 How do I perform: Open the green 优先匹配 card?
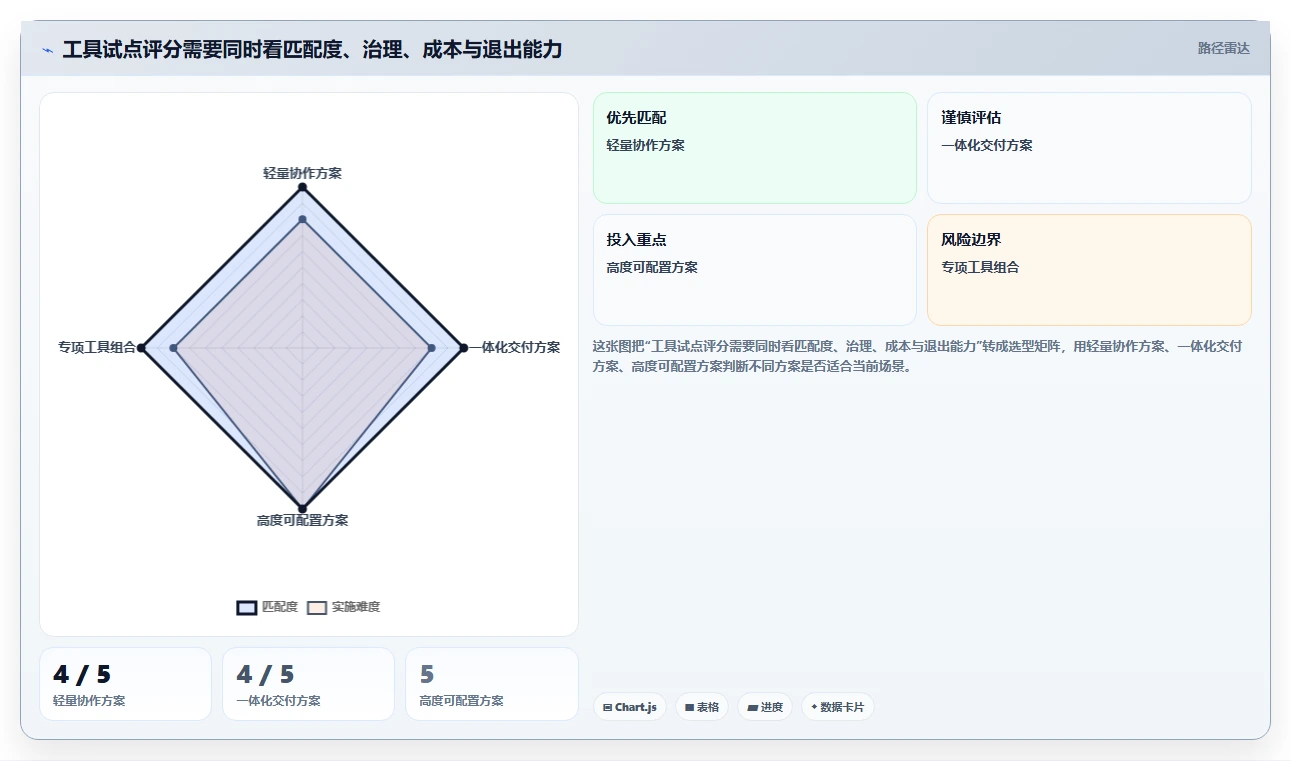(x=755, y=148)
